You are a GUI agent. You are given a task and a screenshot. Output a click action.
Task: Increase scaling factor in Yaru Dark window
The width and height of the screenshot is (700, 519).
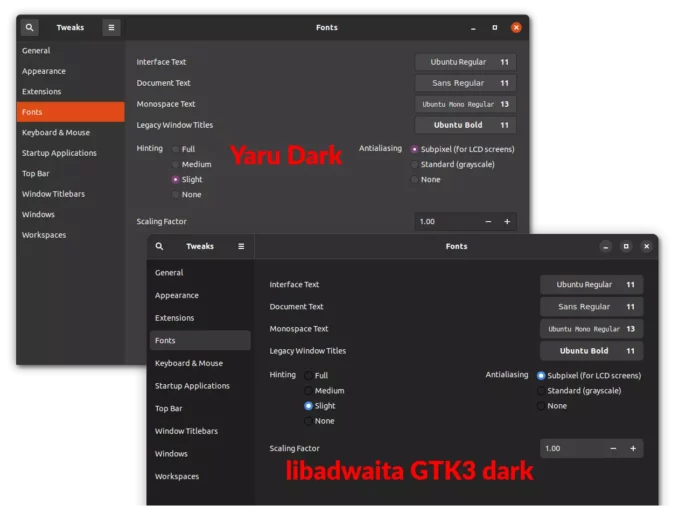pos(507,221)
